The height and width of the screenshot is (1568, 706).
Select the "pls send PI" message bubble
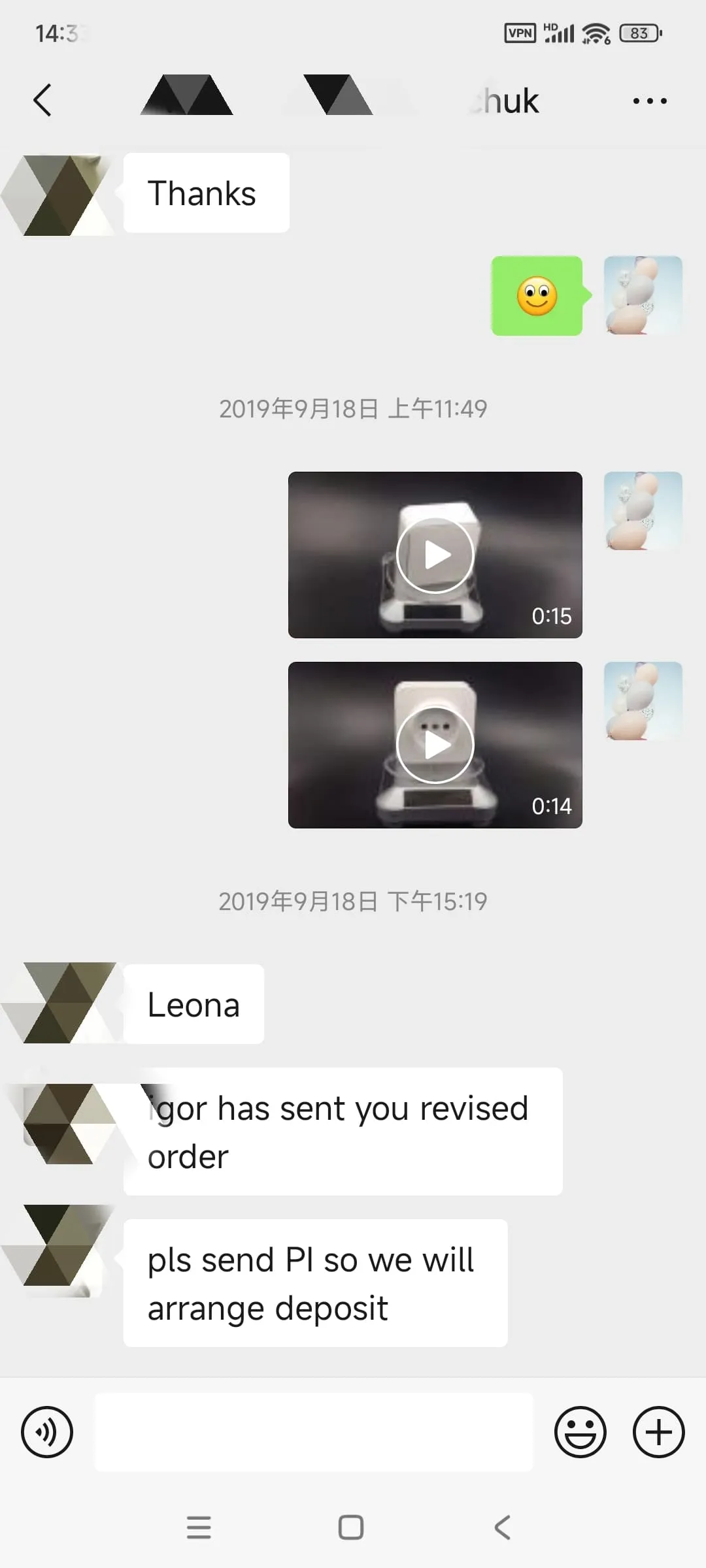click(x=316, y=1283)
